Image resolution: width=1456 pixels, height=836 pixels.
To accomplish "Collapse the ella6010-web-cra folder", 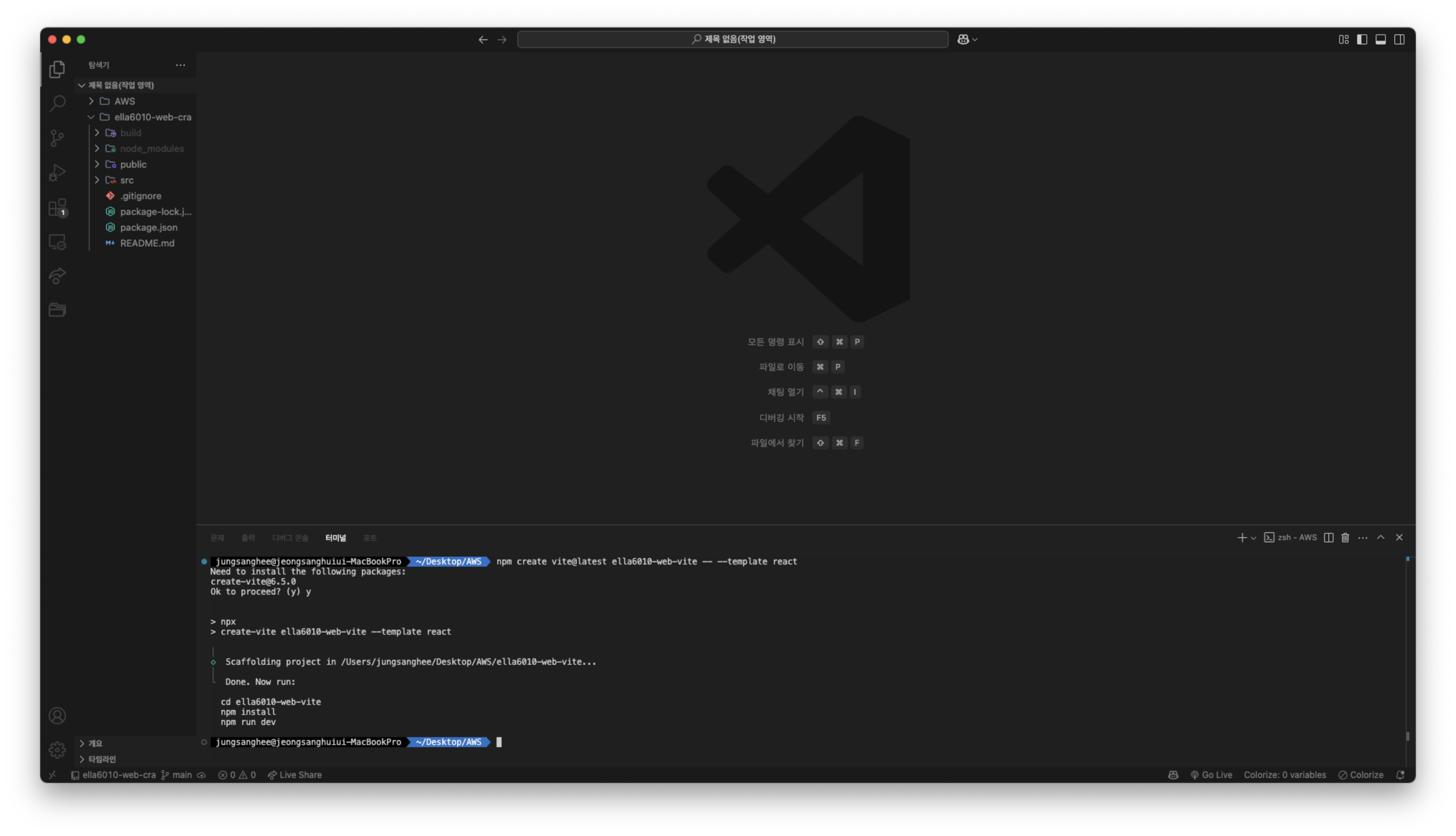I will click(x=135, y=116).
